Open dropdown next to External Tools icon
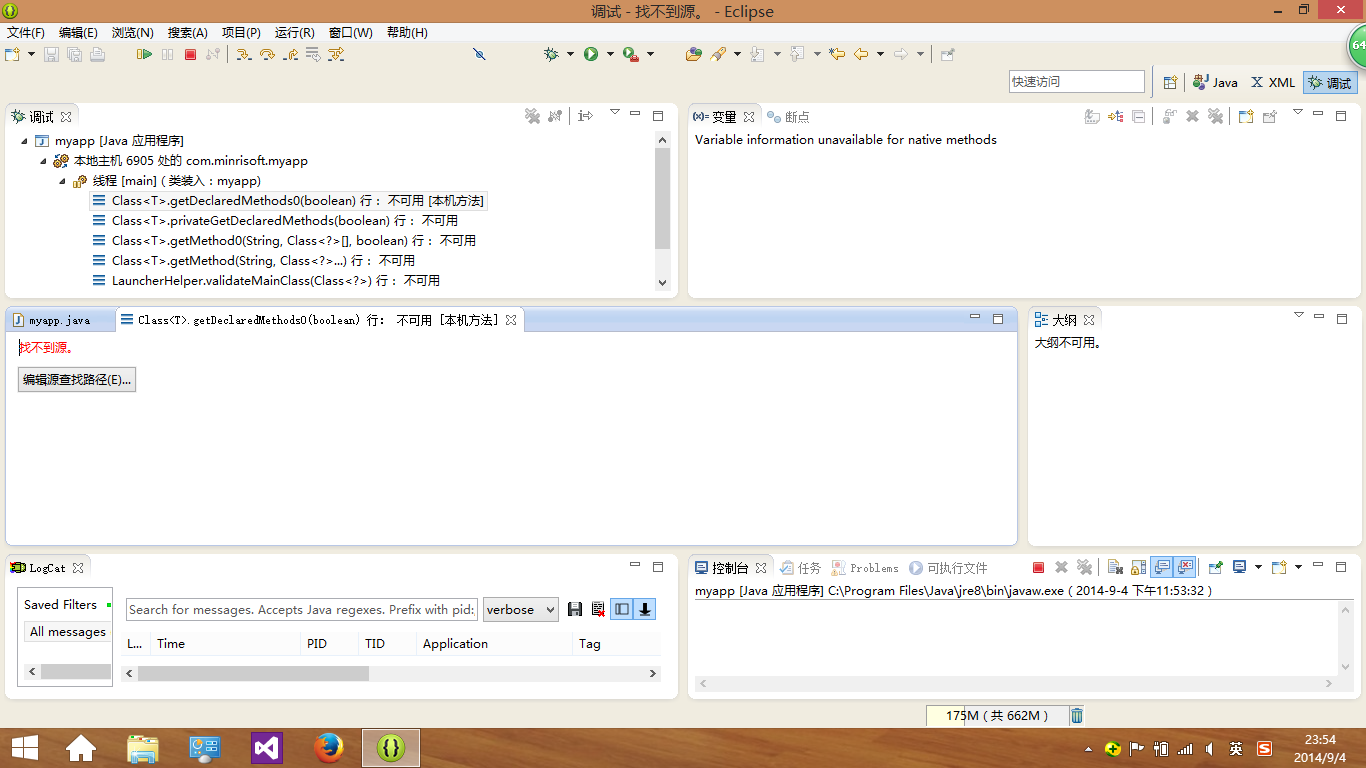Screen dimensions: 1366x768 (650, 54)
